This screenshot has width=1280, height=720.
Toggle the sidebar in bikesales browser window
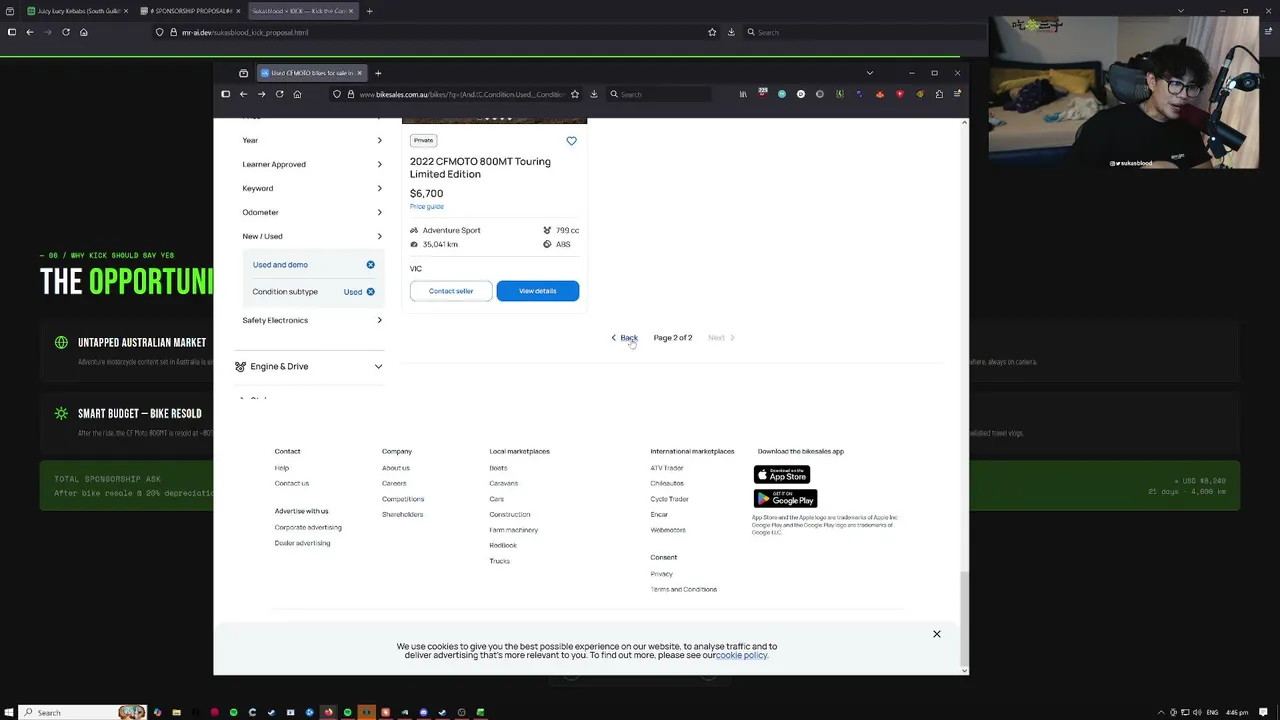(x=225, y=94)
